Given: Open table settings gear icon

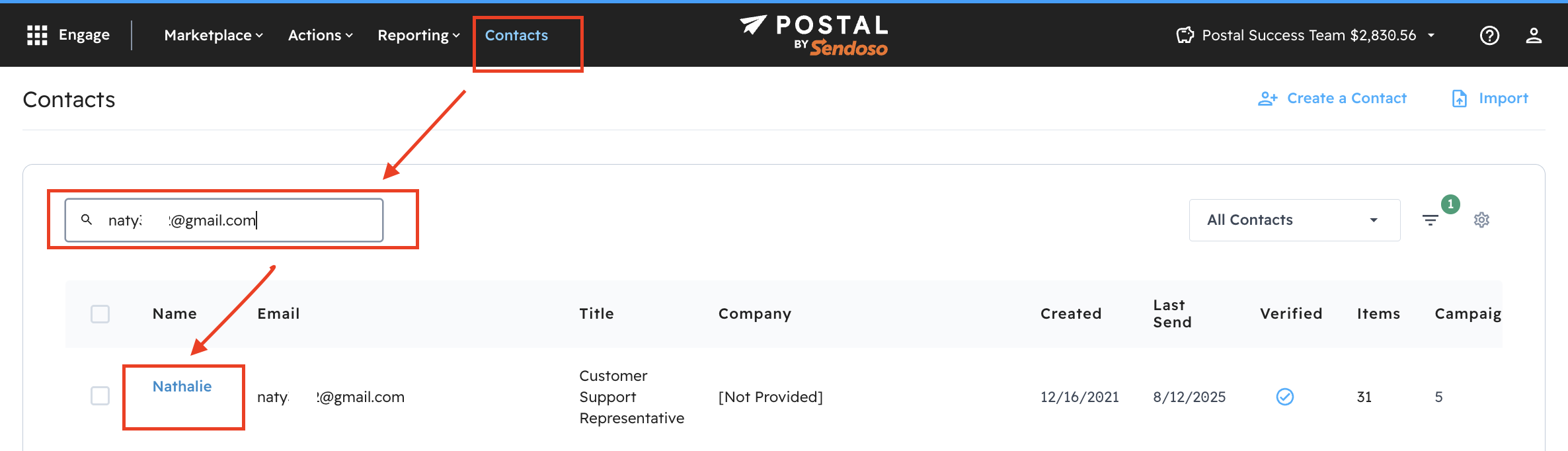Looking at the screenshot, I should [1481, 220].
